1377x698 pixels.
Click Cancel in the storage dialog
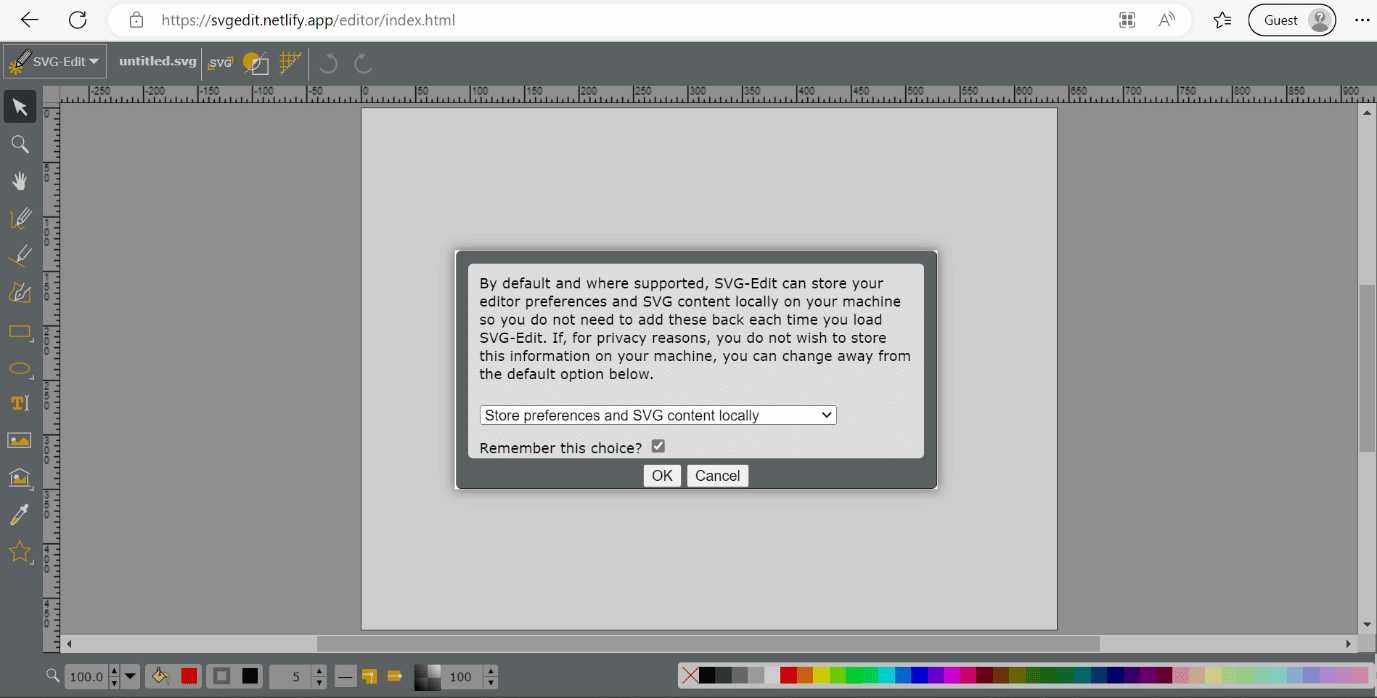click(717, 476)
